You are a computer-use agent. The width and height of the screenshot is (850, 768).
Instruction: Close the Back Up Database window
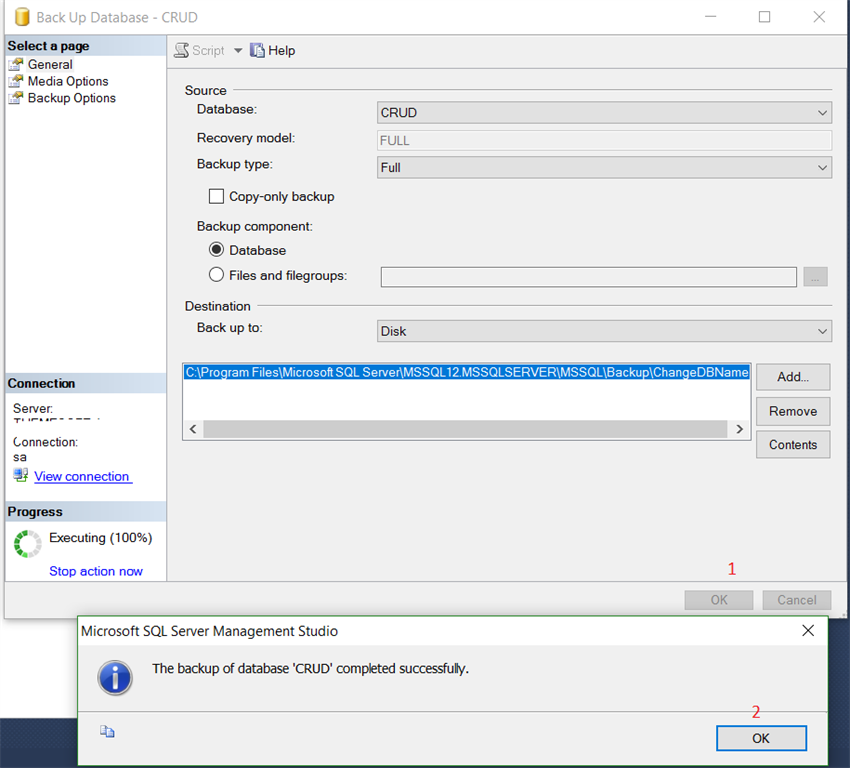pyautogui.click(x=819, y=17)
